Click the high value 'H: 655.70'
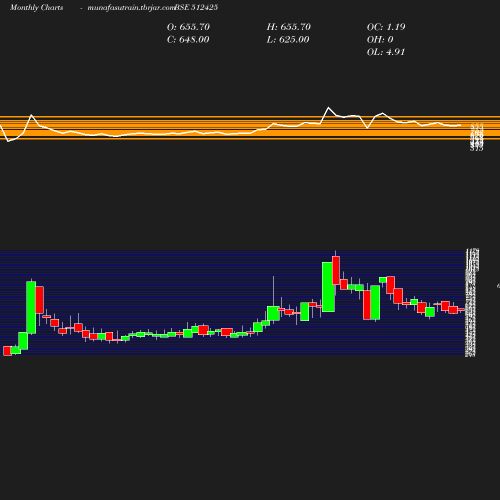This screenshot has height=500, width=500. (288, 27)
